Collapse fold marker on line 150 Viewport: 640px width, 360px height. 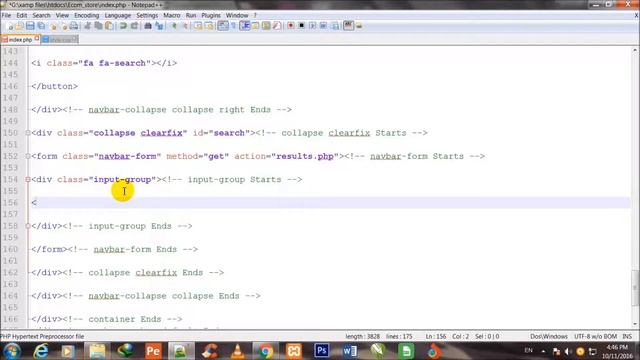click(x=28, y=133)
